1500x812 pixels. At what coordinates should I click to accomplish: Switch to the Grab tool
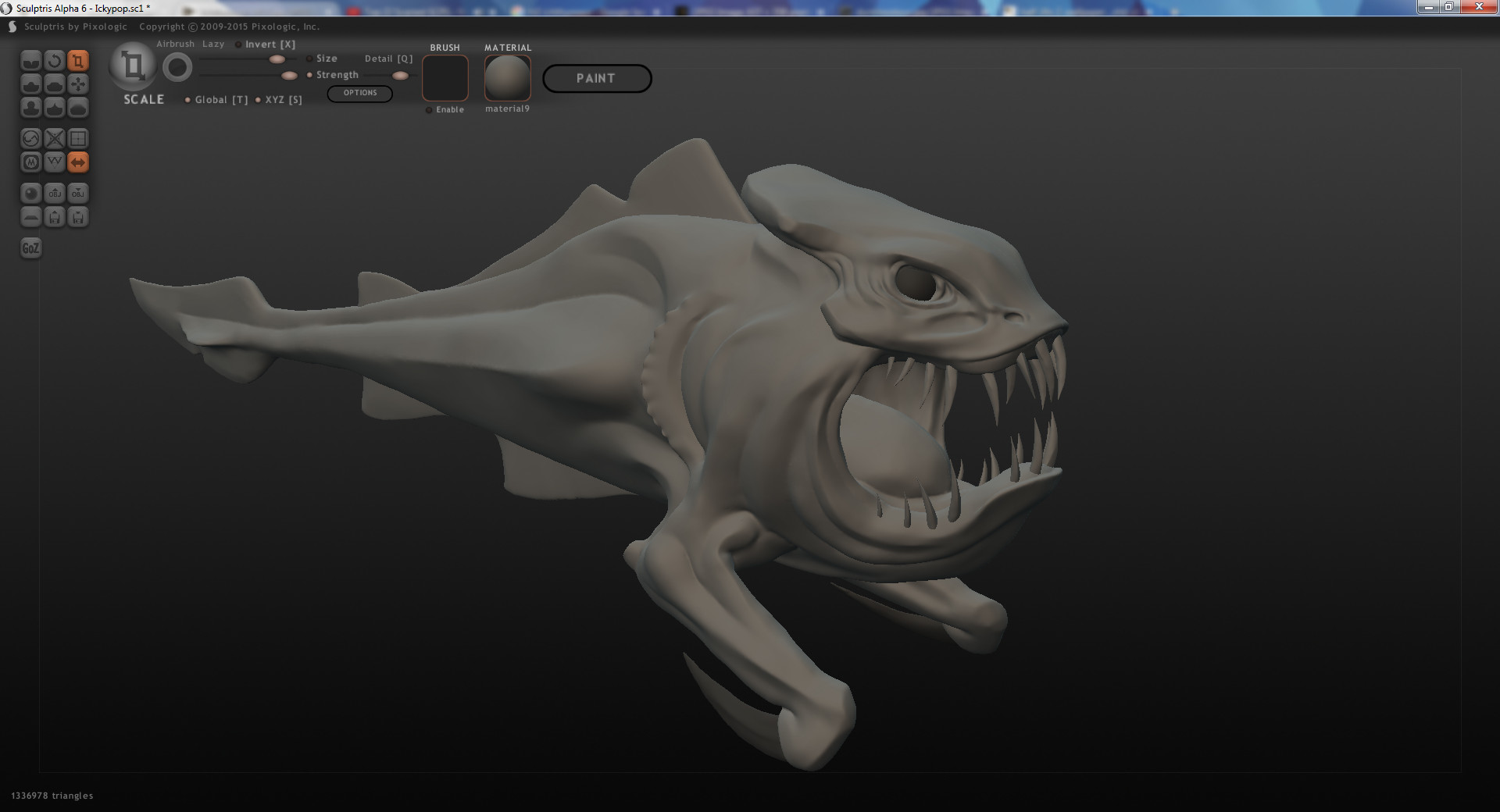(78, 84)
